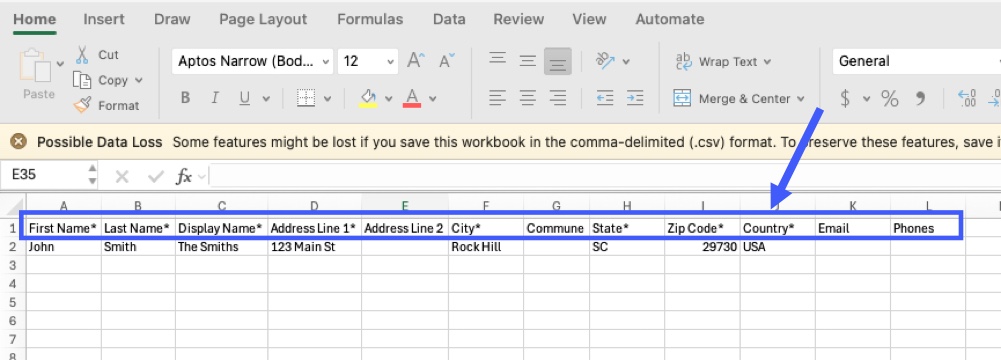The image size is (1001, 360).
Task: Switch to the Home tab
Action: pos(34,19)
